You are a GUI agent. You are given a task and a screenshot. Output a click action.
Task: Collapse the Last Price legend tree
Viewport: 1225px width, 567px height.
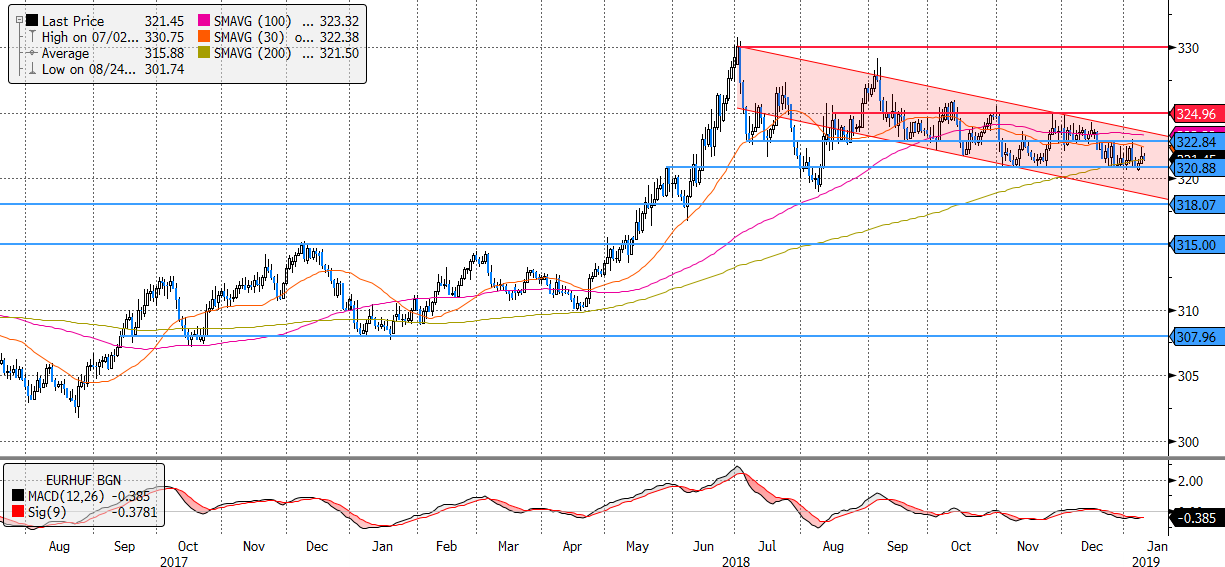(17, 20)
